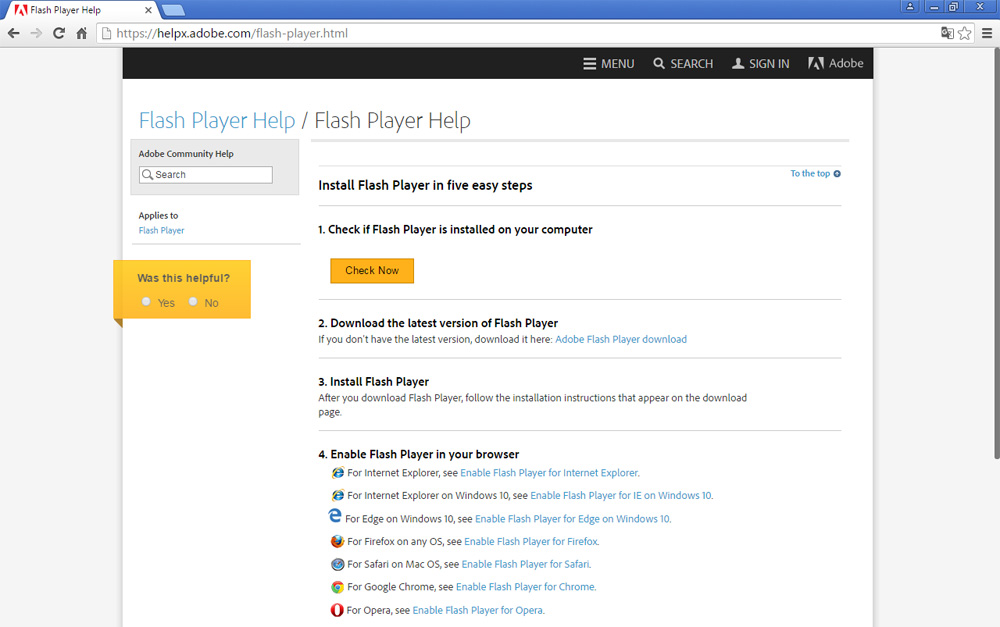This screenshot has width=1000, height=627.
Task: Click the browser back arrow
Action: coord(14,33)
